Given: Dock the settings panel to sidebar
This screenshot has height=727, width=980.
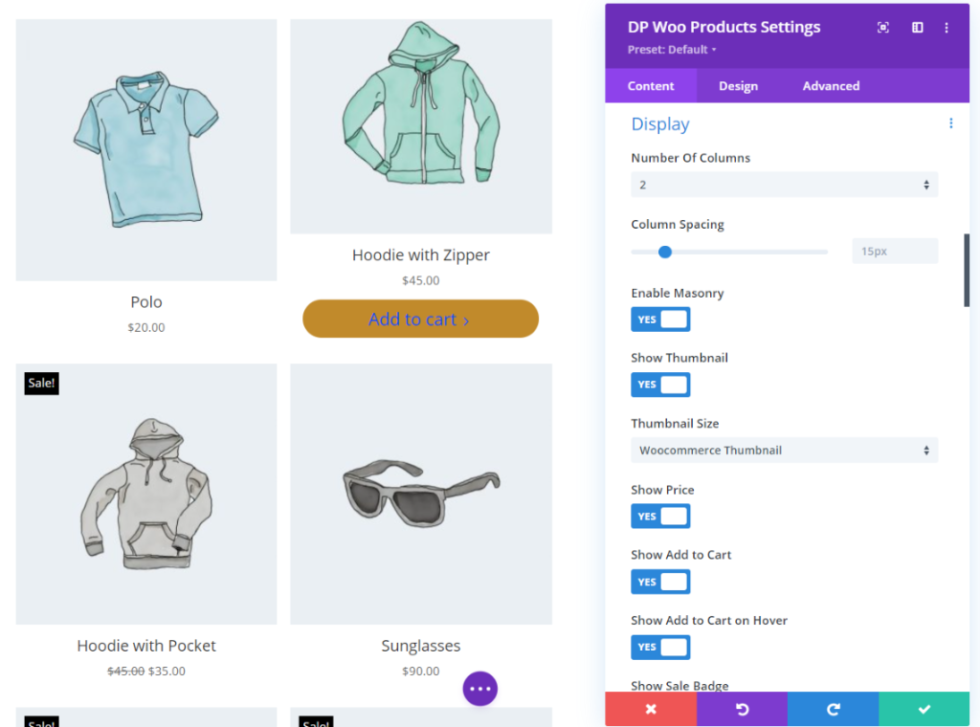Looking at the screenshot, I should 917,27.
